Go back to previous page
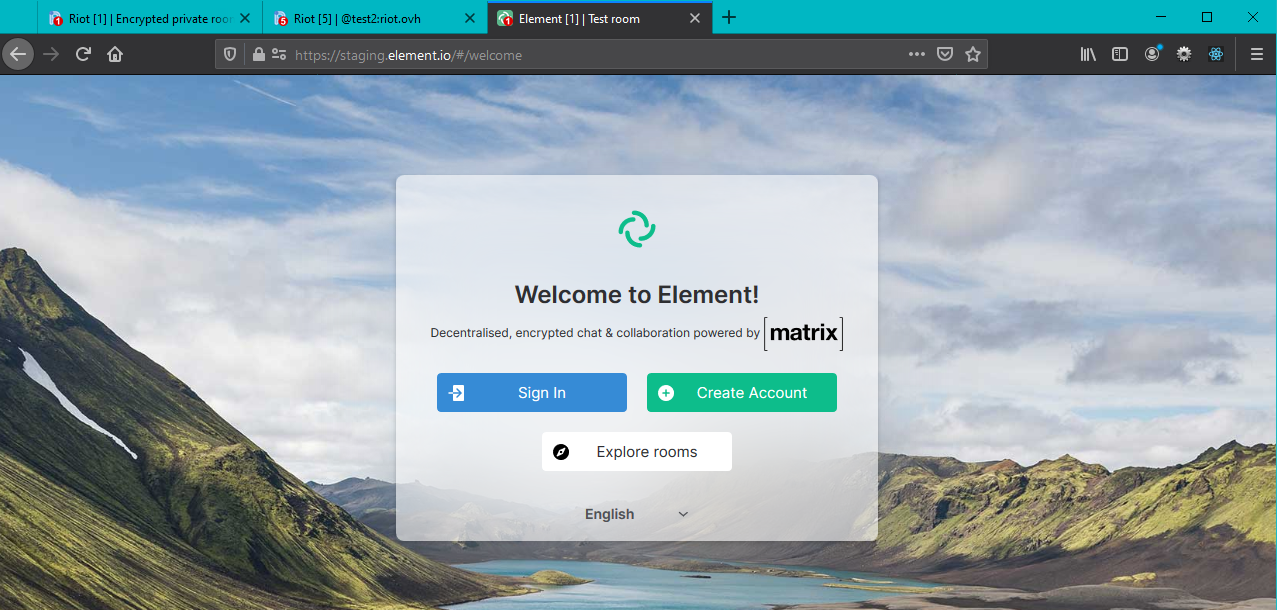The image size is (1277, 610). click(18, 55)
